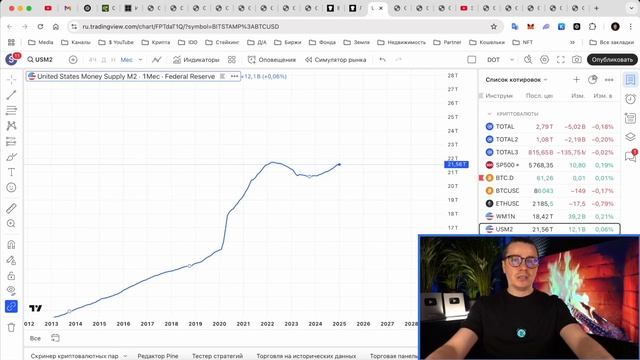Viewport: 640px width, 360px height.
Task: Toggle magnet mode for drawings
Action: 11,244
